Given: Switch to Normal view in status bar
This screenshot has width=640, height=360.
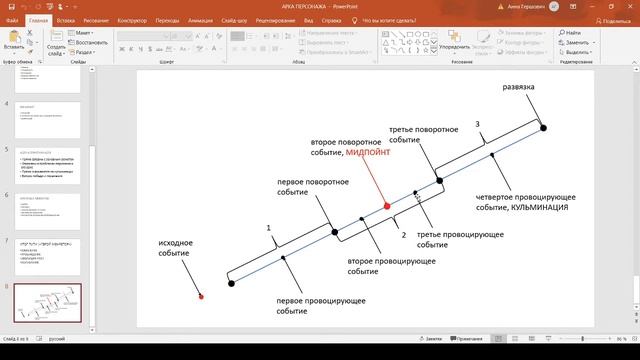Looking at the screenshot, I should tap(498, 339).
